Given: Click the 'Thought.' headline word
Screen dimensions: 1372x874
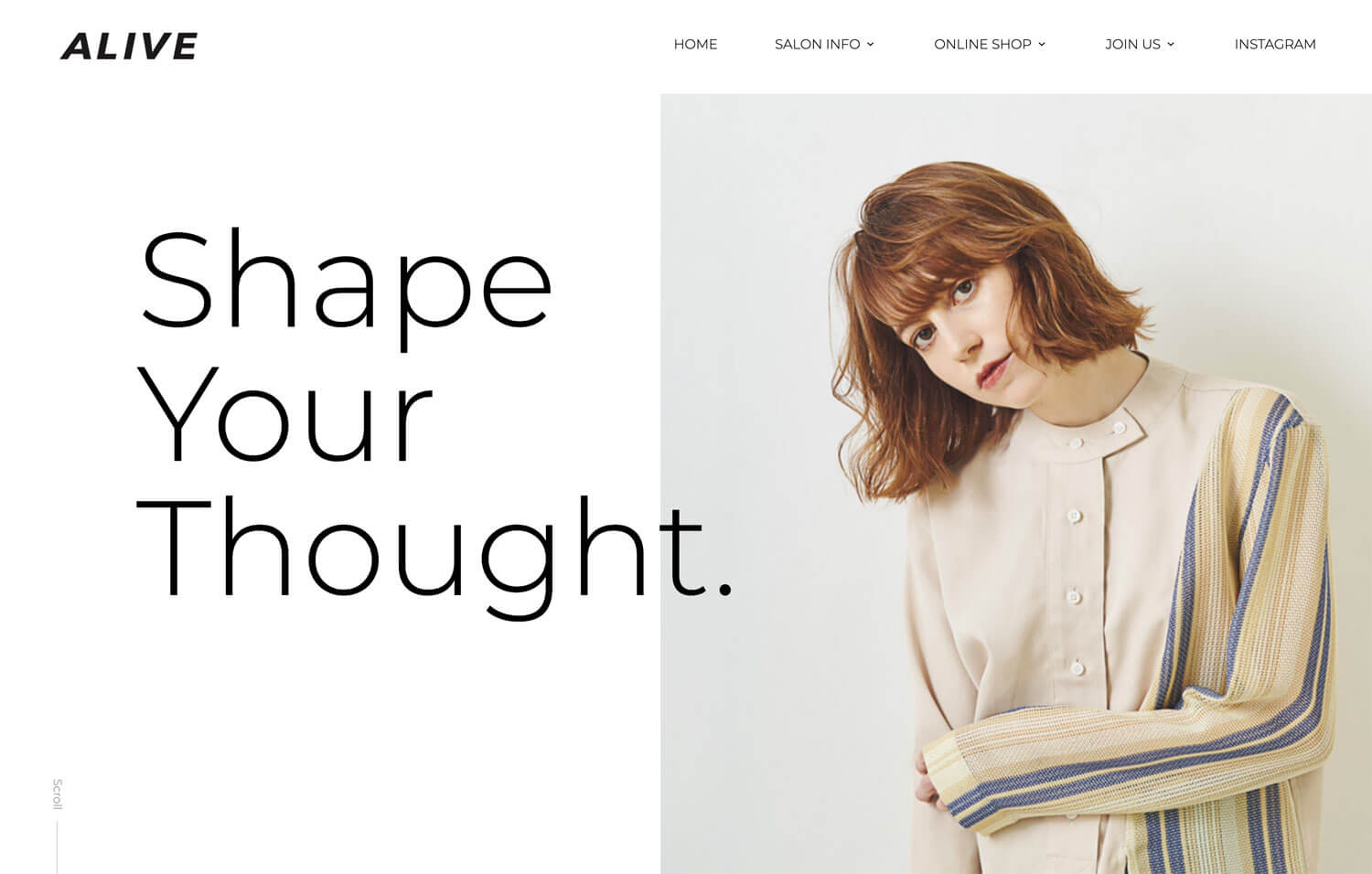Looking at the screenshot, I should 435,552.
